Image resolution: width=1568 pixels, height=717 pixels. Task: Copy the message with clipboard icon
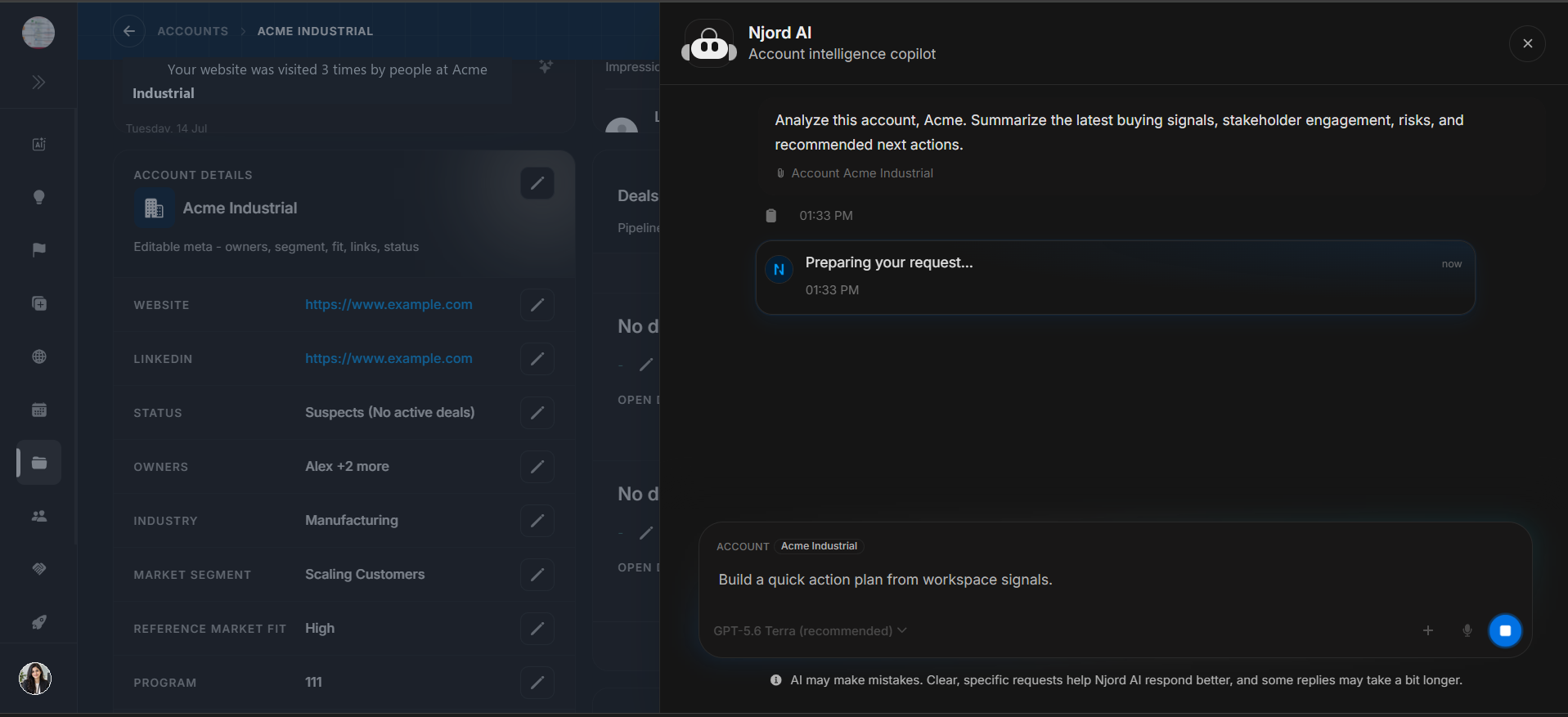tap(771, 216)
